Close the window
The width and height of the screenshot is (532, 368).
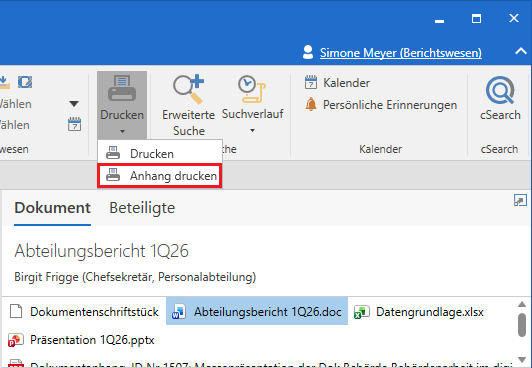click(x=514, y=18)
